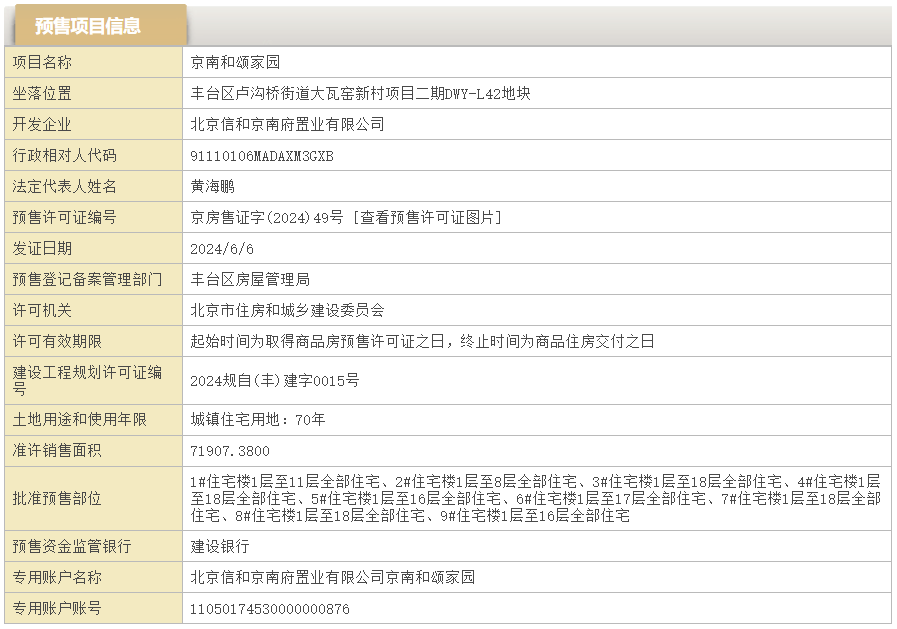Select code 91110106MADAXM3GXB
The image size is (897, 629).
261,156
